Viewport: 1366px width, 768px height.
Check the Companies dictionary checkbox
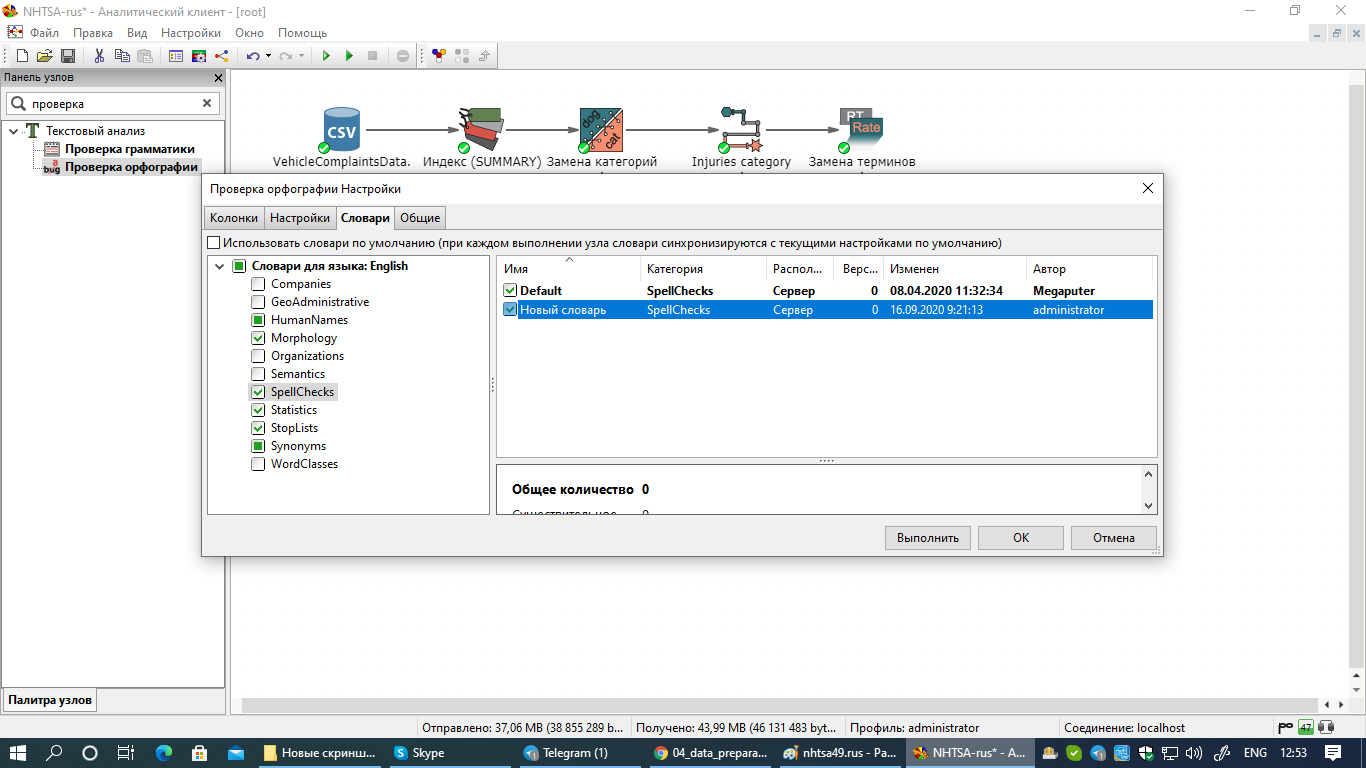pyautogui.click(x=258, y=284)
